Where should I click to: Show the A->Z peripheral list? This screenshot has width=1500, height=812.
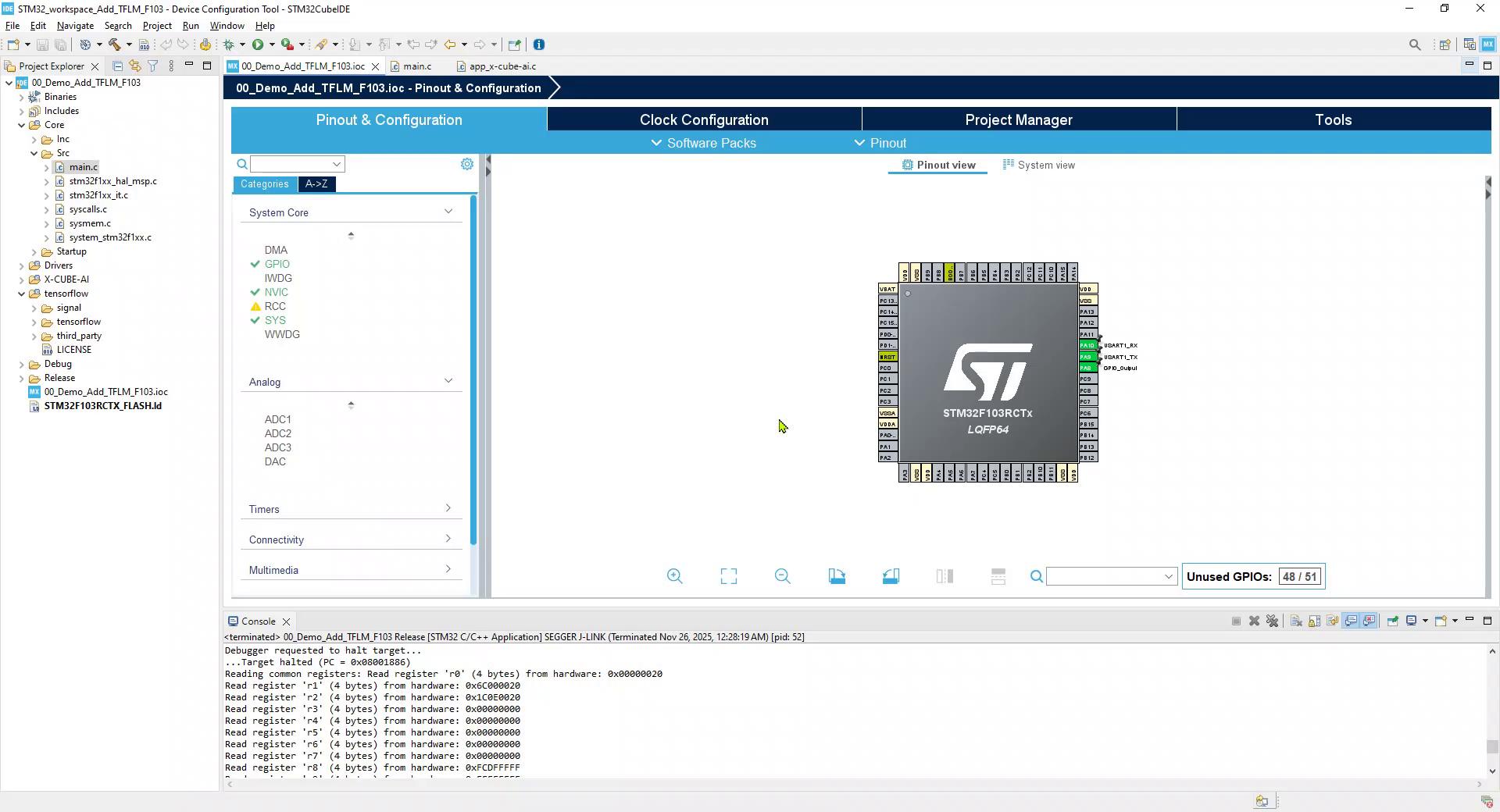coord(316,184)
